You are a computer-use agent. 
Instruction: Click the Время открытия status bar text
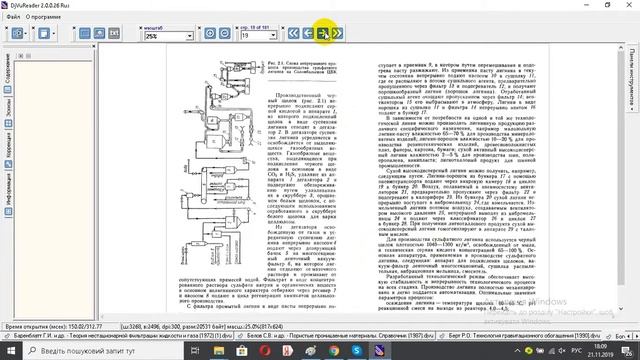tap(53, 327)
